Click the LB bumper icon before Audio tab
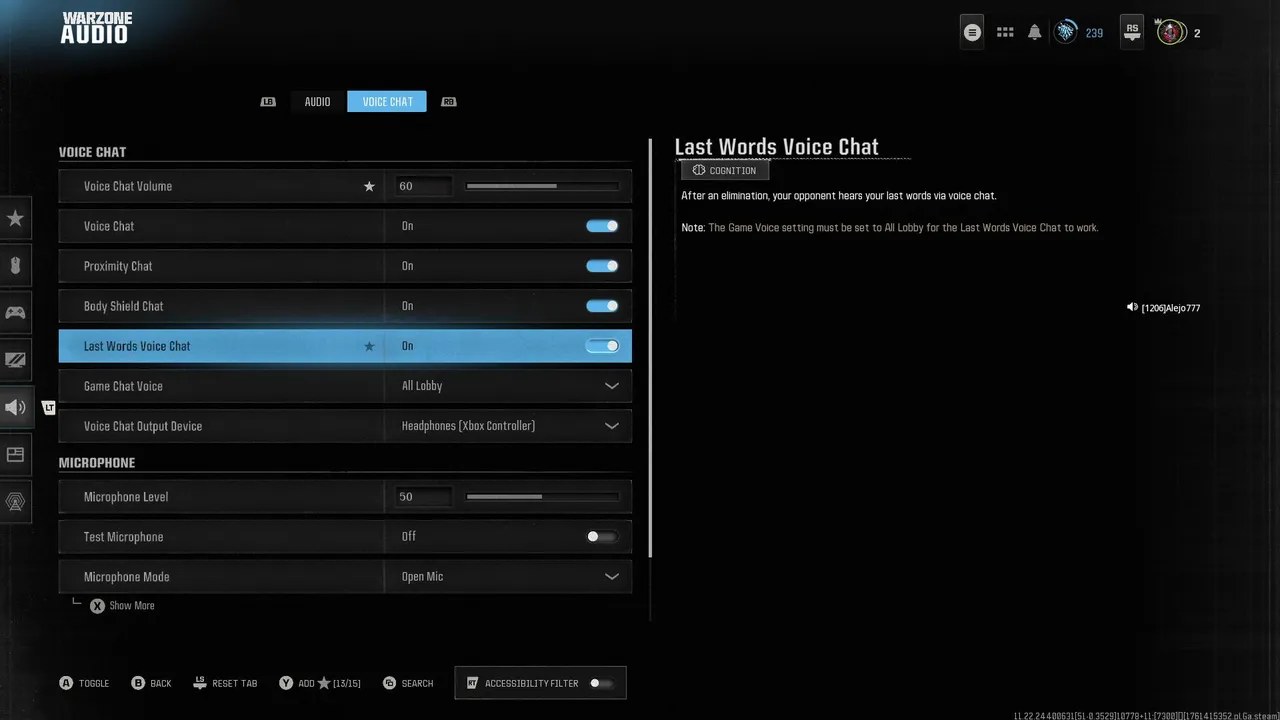This screenshot has height=720, width=1280. (x=268, y=102)
